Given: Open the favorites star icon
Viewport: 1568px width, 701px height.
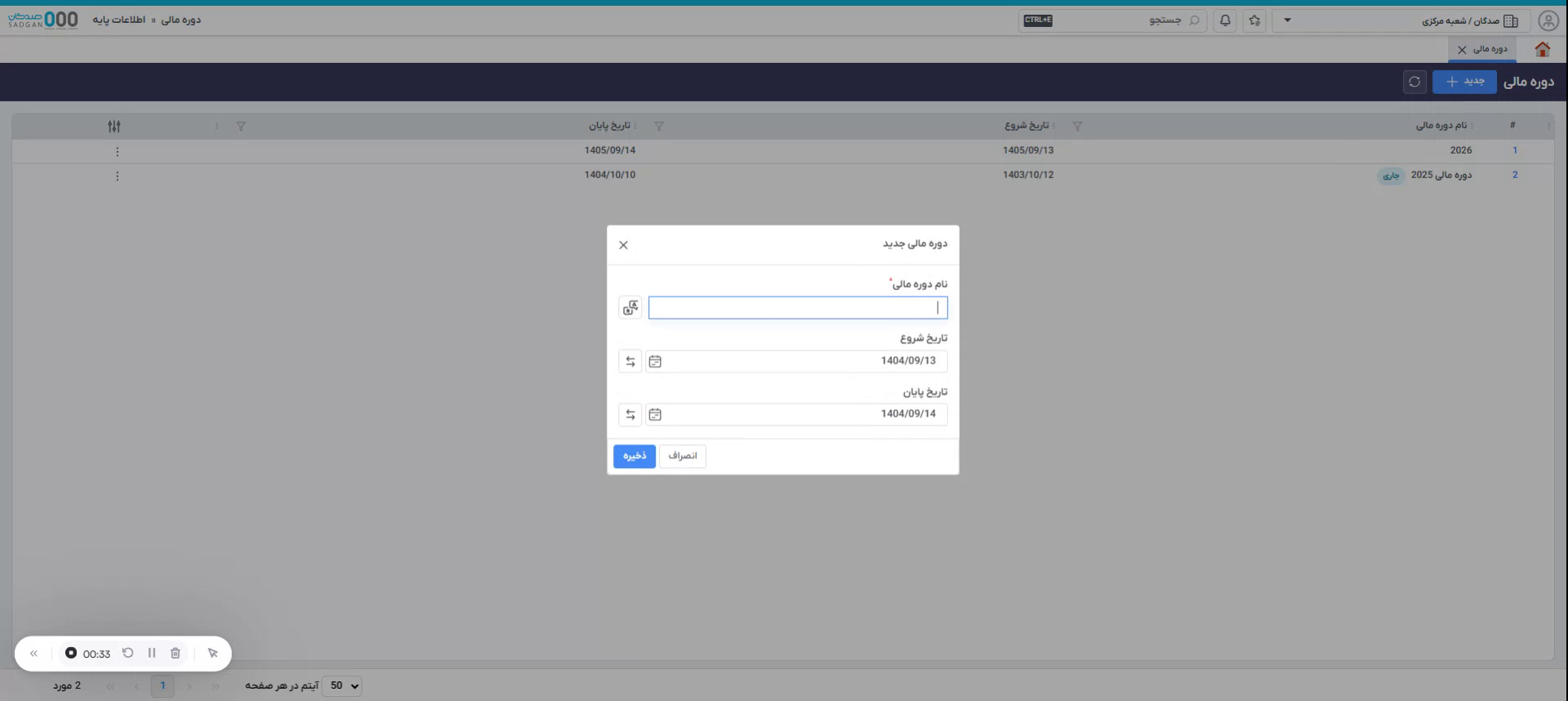Looking at the screenshot, I should (1254, 20).
